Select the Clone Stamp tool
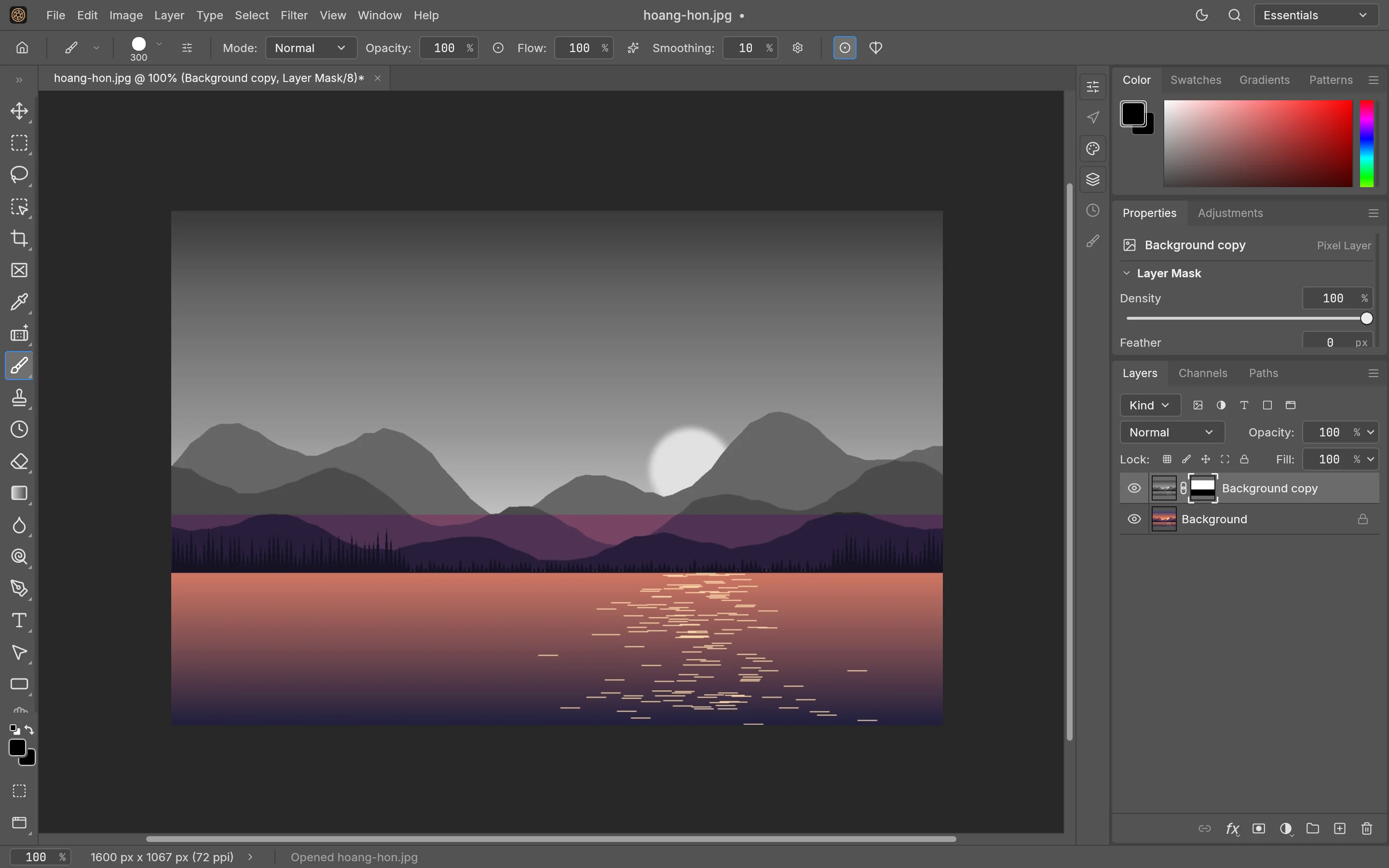The image size is (1389, 868). tap(19, 397)
